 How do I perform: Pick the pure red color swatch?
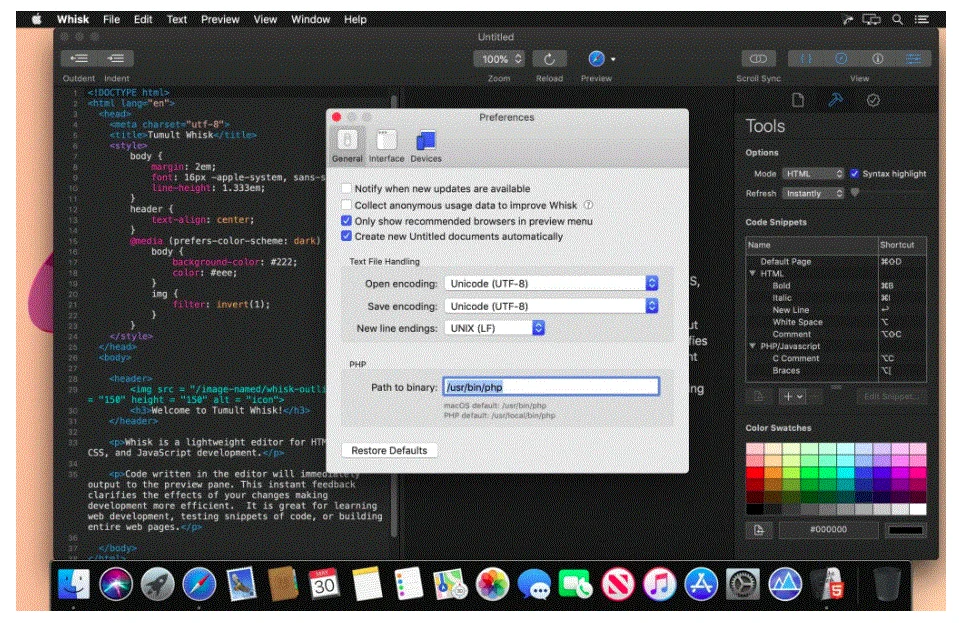coord(755,473)
